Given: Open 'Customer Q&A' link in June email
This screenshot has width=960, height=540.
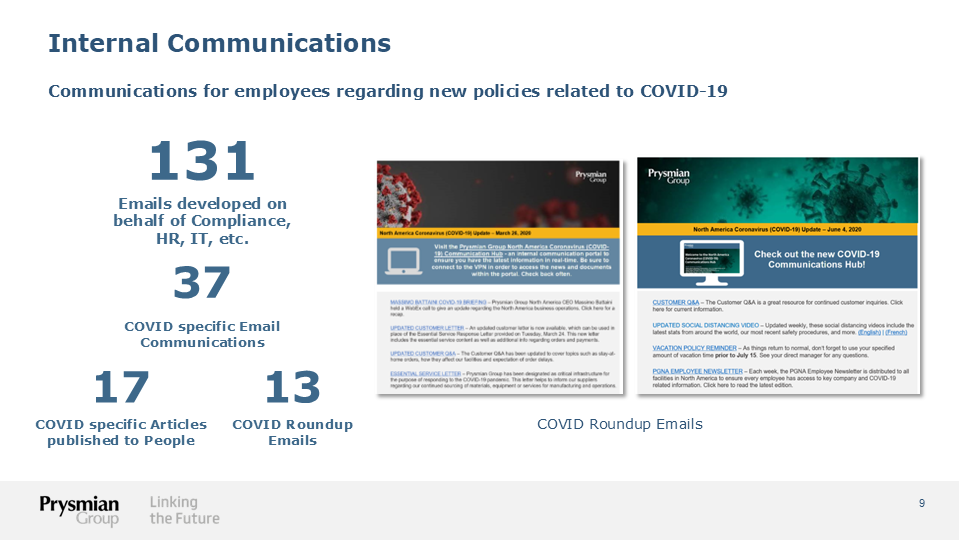Looking at the screenshot, I should (x=675, y=302).
